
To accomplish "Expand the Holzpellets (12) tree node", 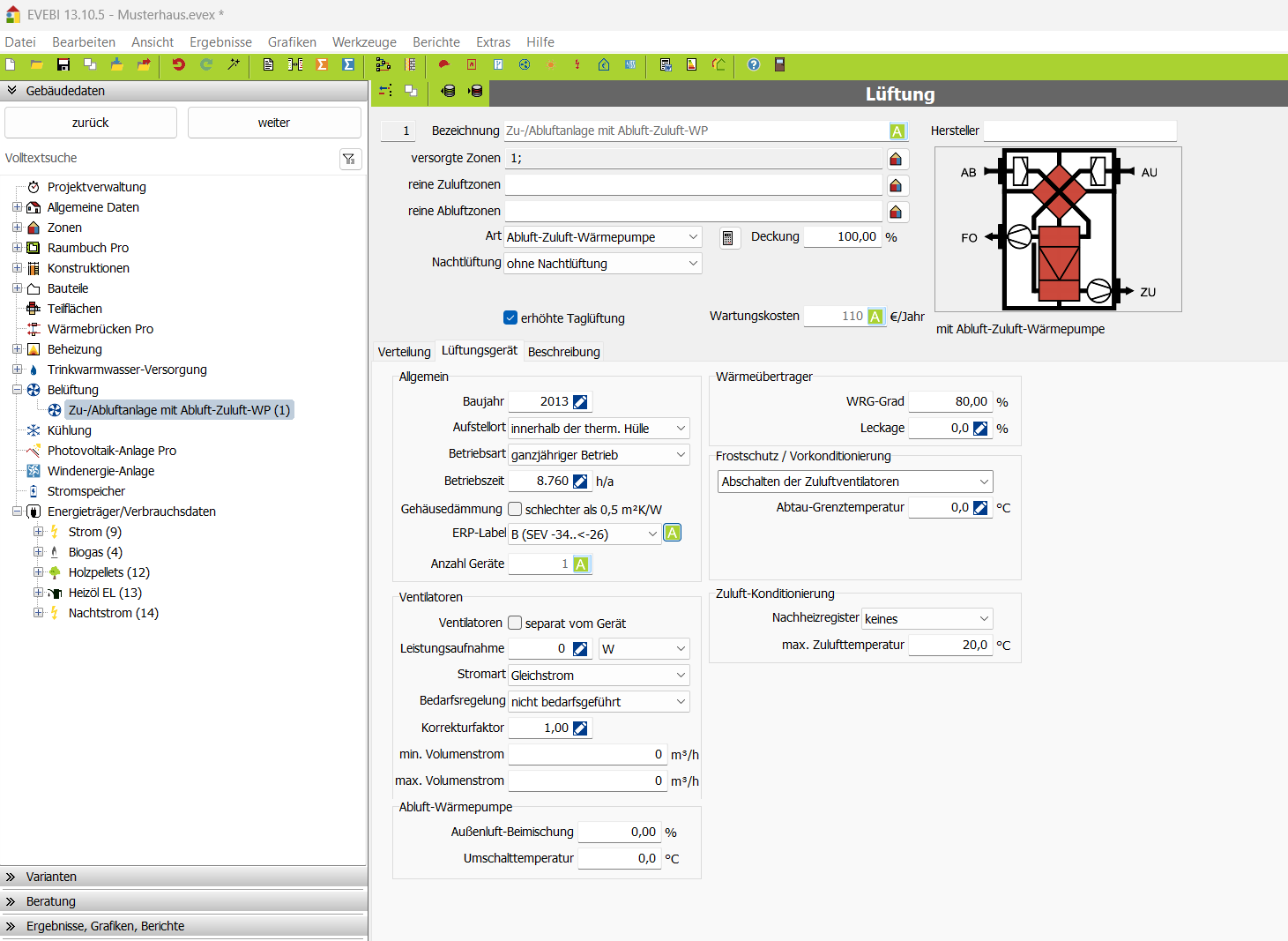I will pos(38,572).
